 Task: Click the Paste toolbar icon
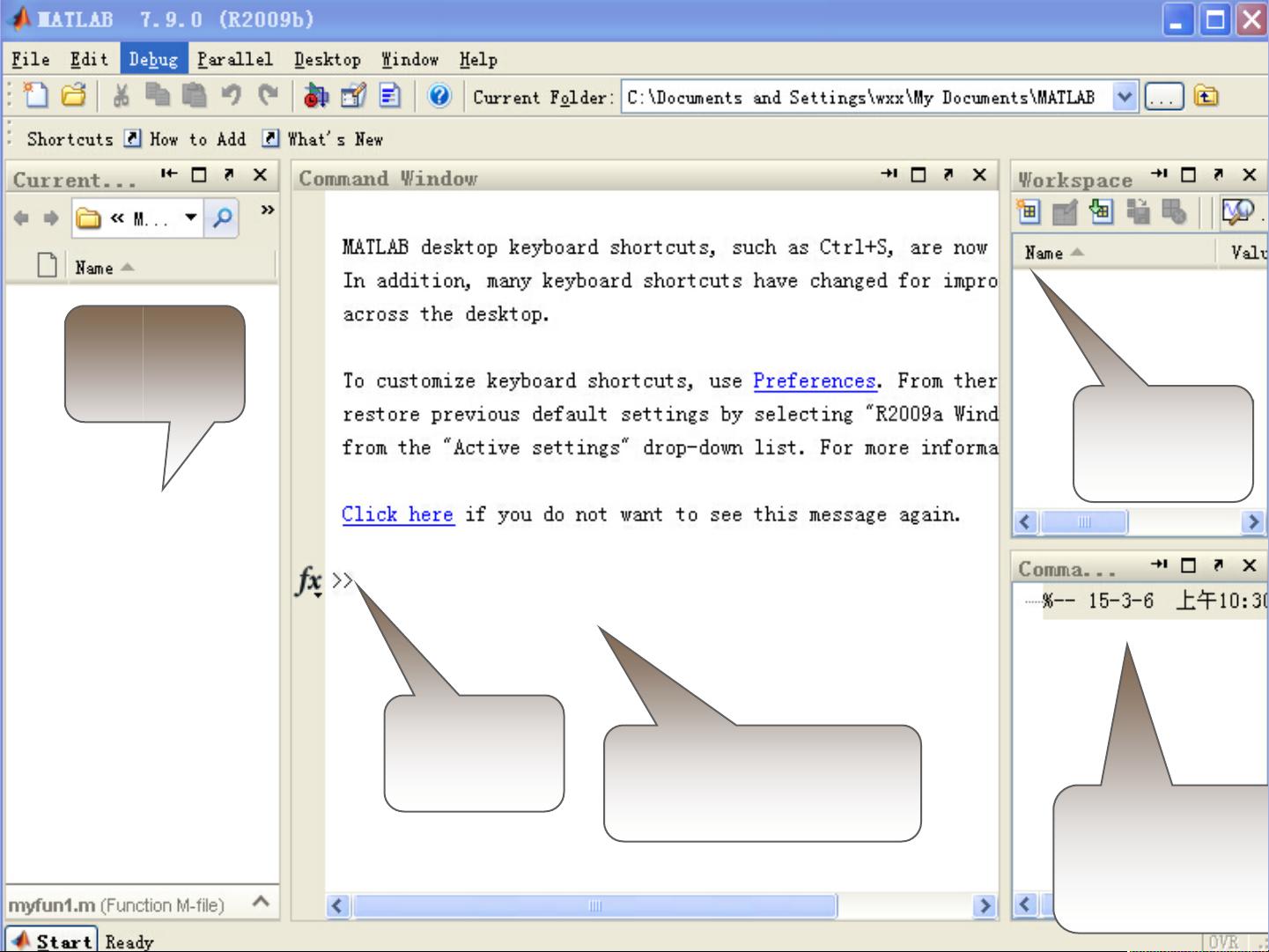[194, 95]
